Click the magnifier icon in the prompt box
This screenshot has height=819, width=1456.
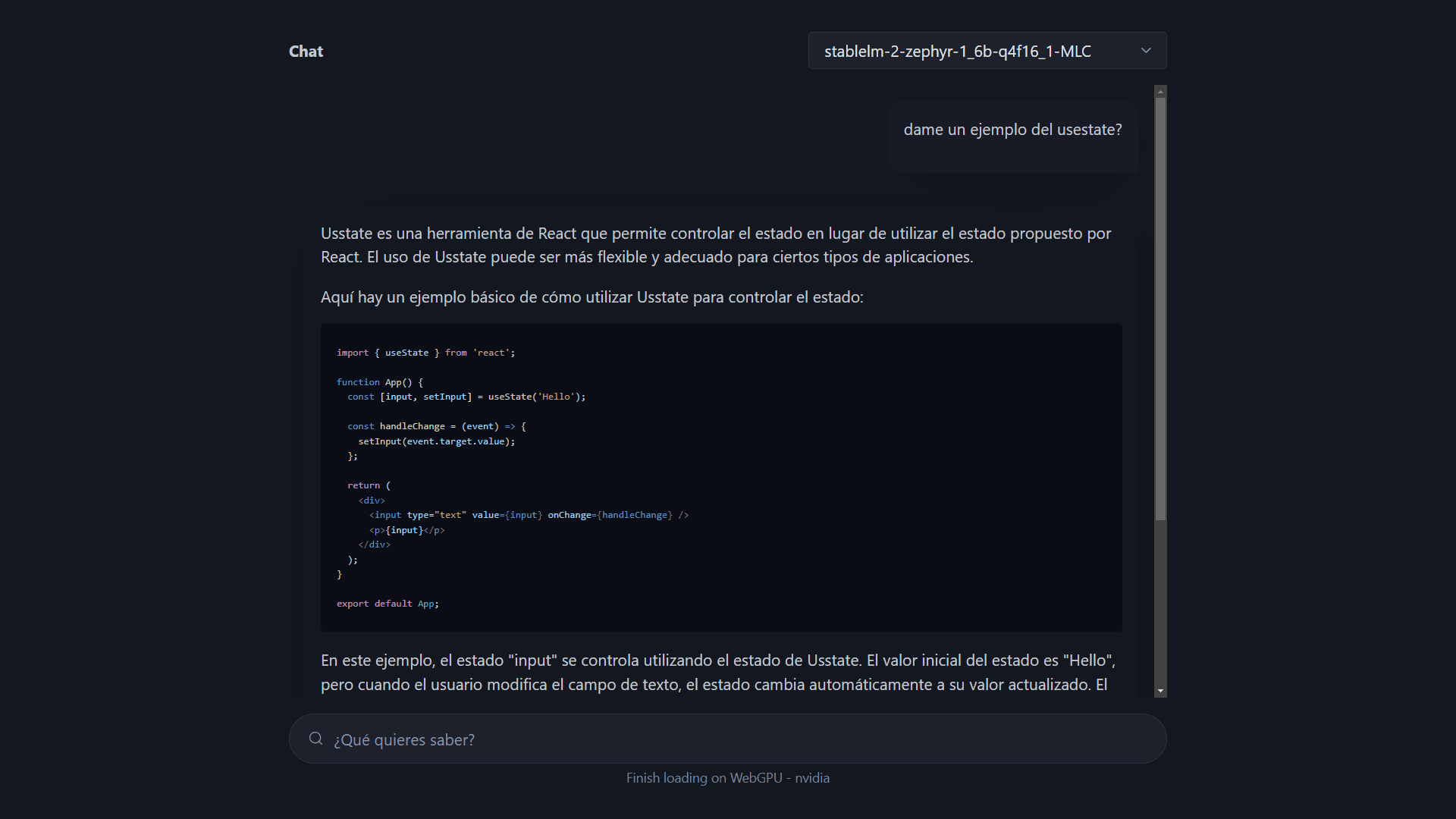pos(315,739)
